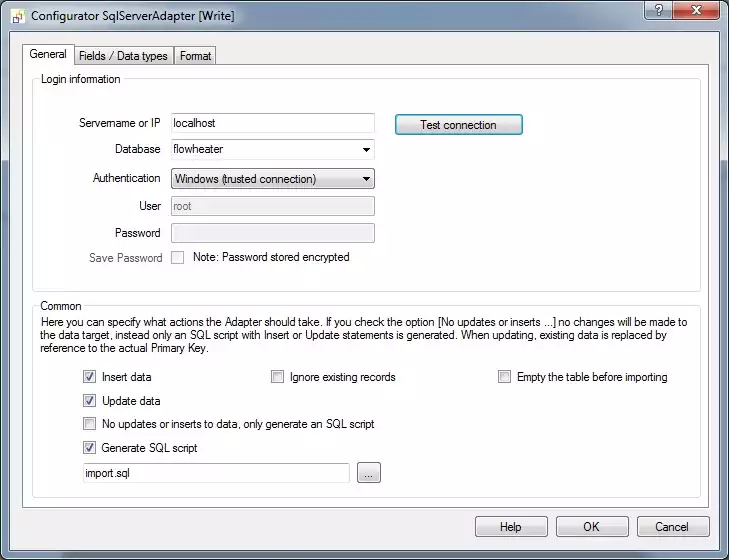Expand the Database dropdown list

pos(366,150)
